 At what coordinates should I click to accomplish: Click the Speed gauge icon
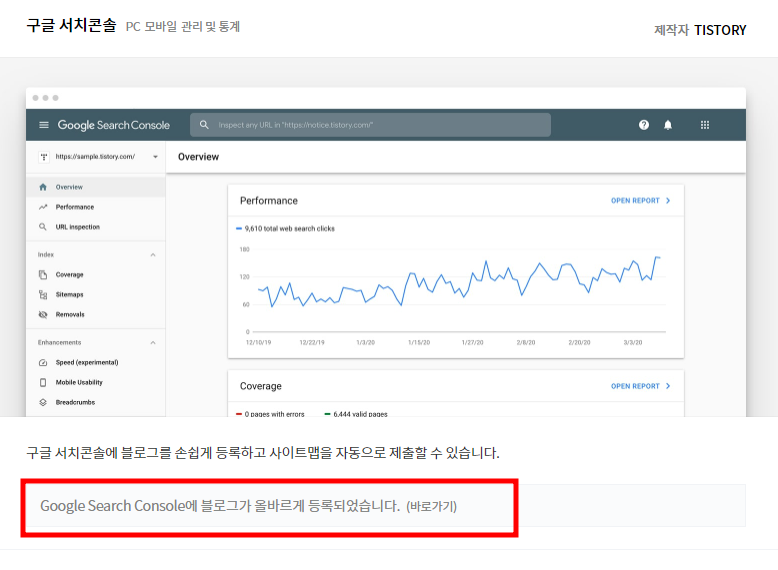[43, 363]
